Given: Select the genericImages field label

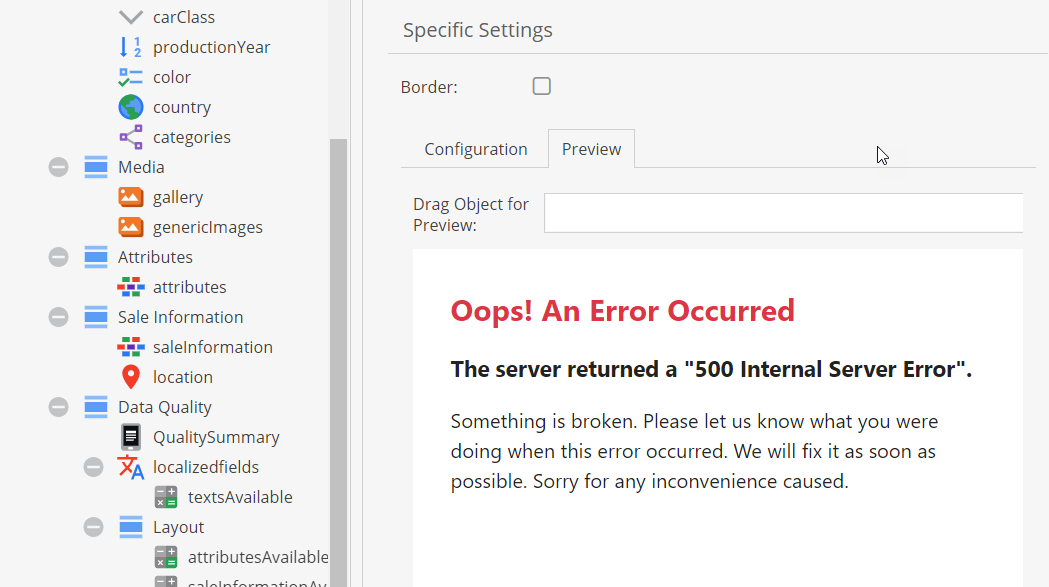Looking at the screenshot, I should [208, 228].
